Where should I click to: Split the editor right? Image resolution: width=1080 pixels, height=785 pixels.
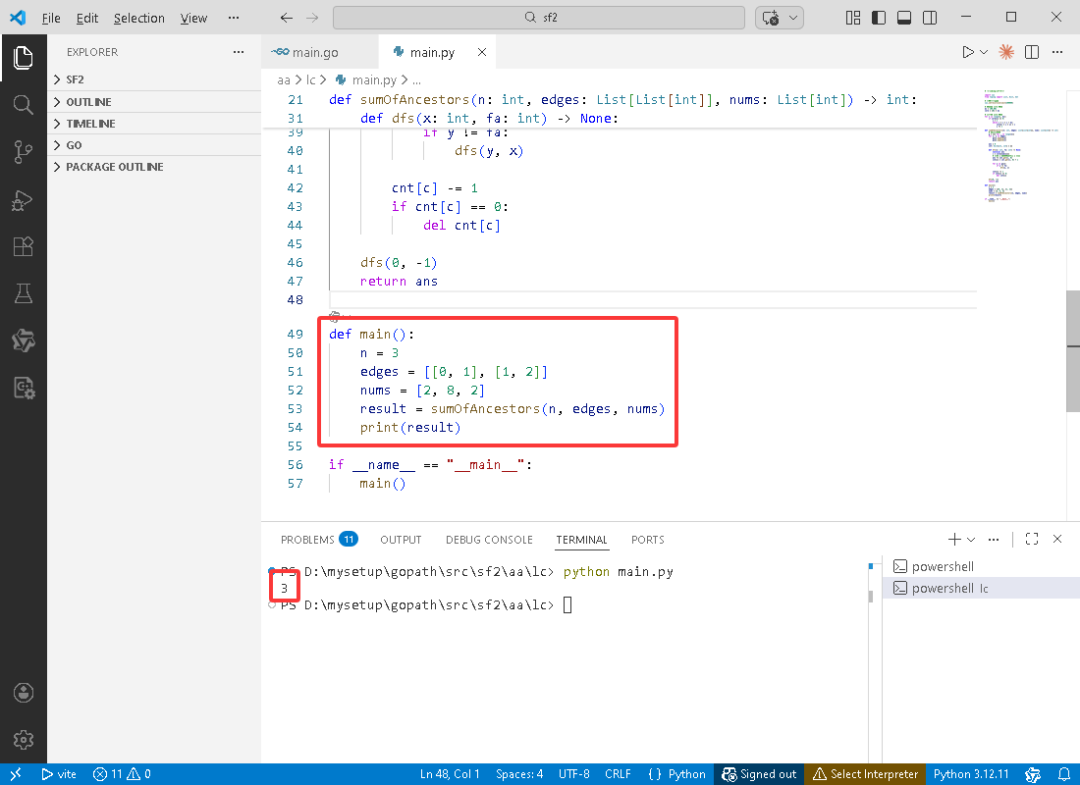click(1032, 52)
